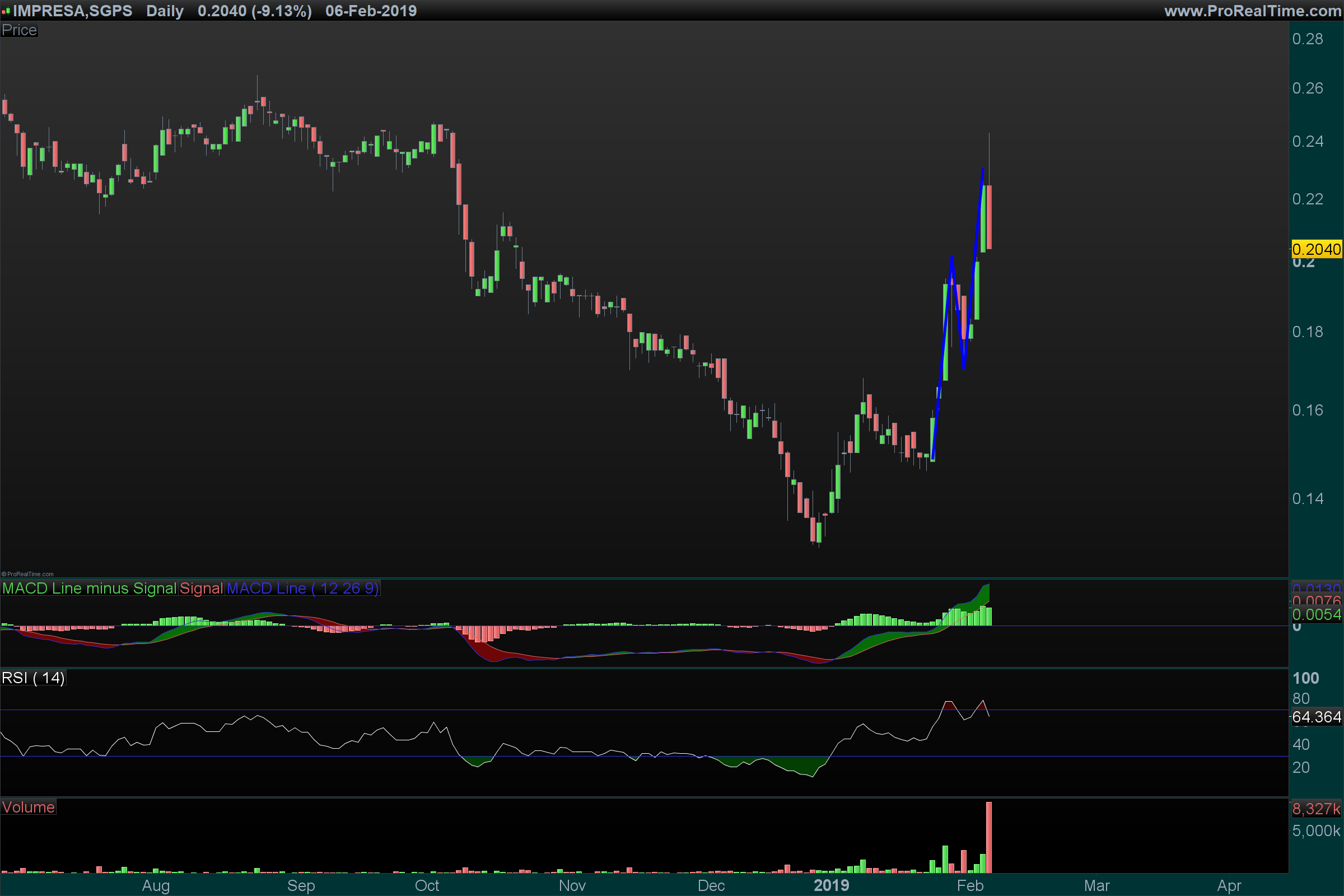Click the Volume panel label

pyautogui.click(x=28, y=808)
